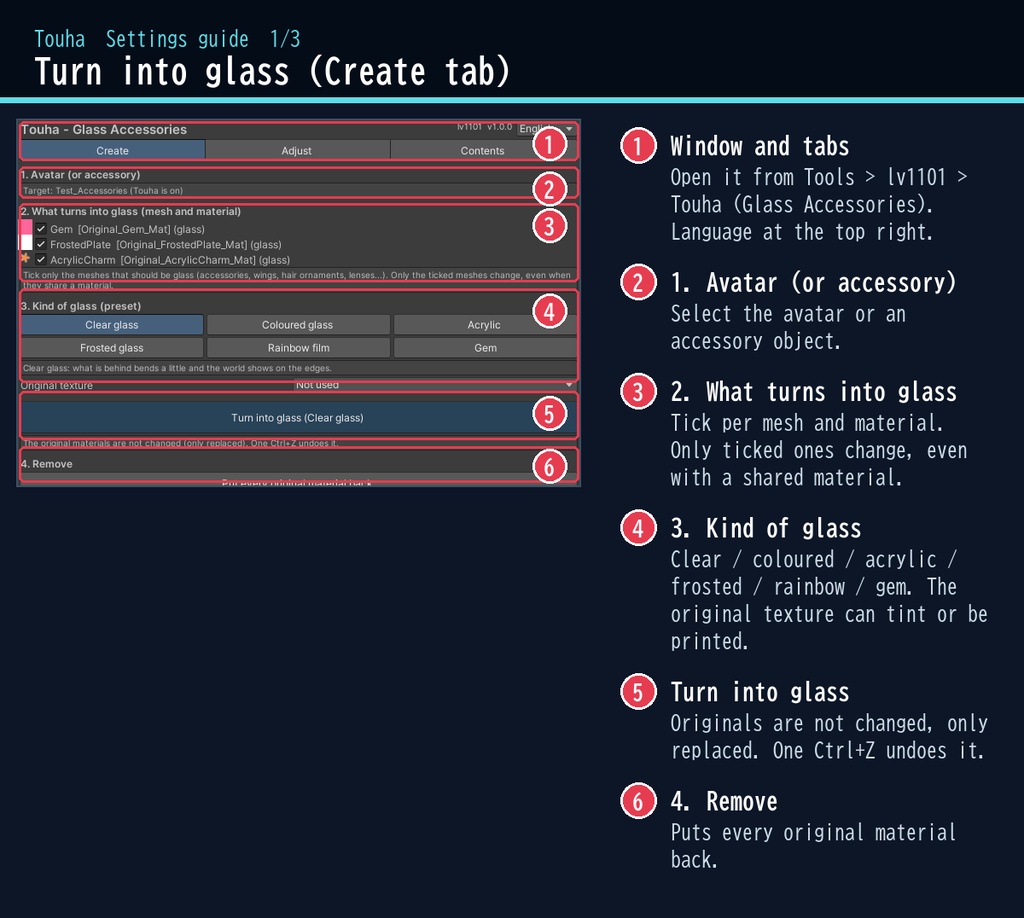Screen dimensions: 1024x918
Task: Click the 'Original texture' label
Action: [x=57, y=385]
